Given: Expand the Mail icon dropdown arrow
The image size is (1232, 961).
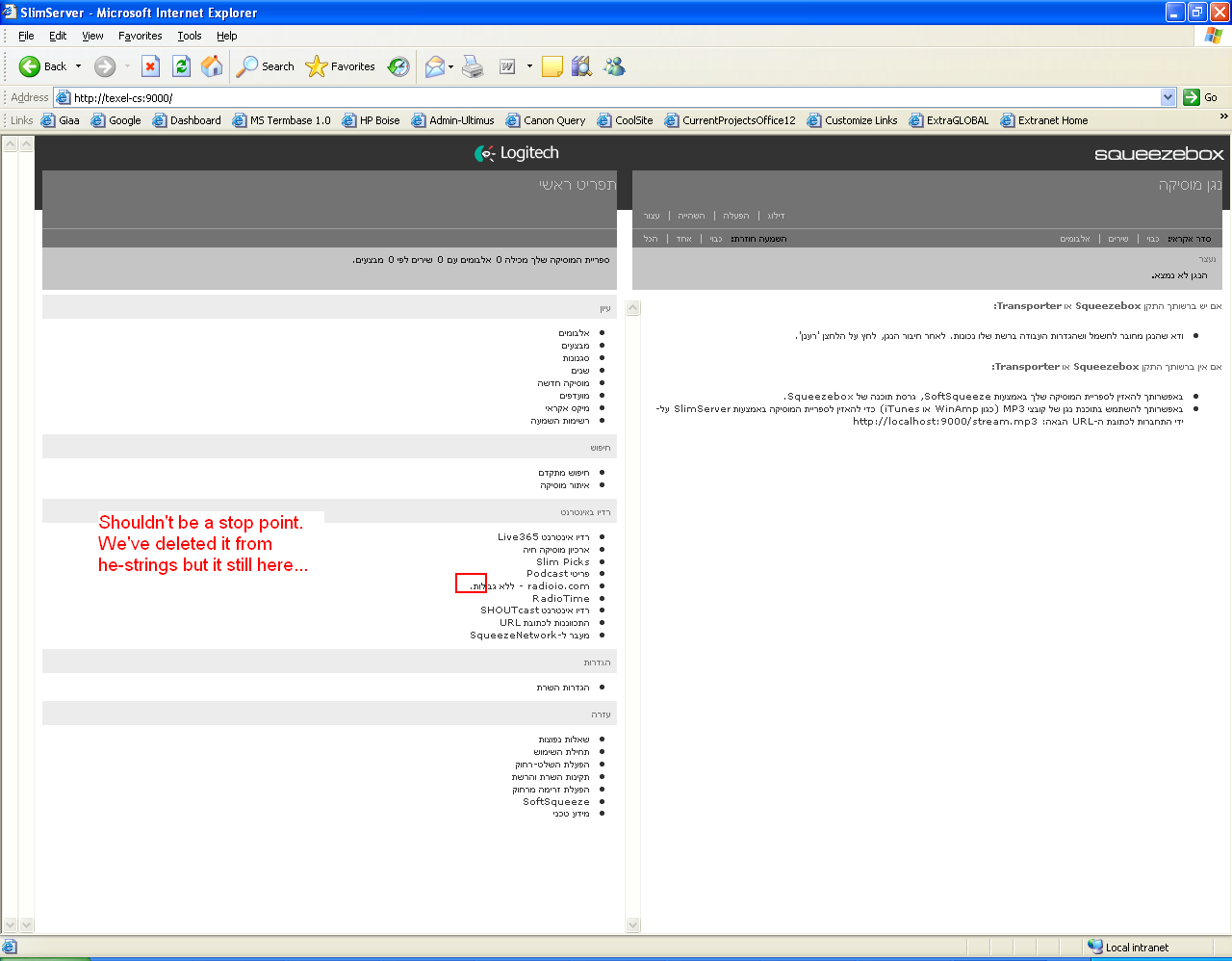Looking at the screenshot, I should tap(451, 66).
